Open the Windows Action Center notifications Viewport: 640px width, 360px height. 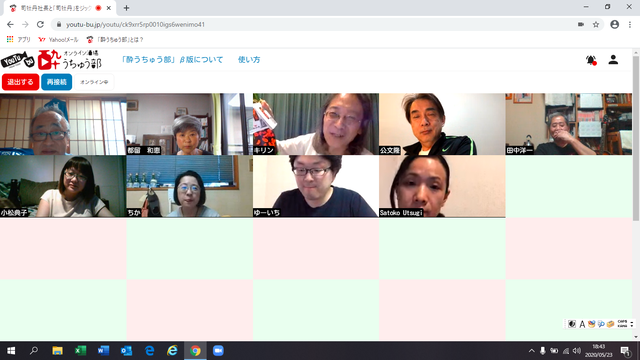[x=625, y=351]
